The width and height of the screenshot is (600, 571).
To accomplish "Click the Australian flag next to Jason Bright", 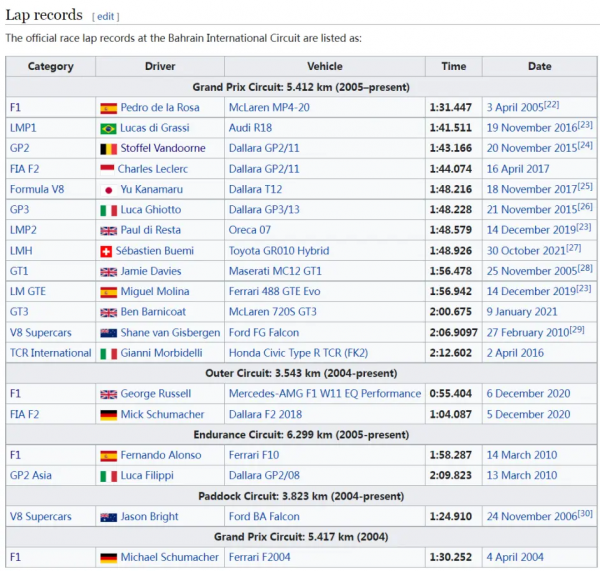I will pos(108,516).
